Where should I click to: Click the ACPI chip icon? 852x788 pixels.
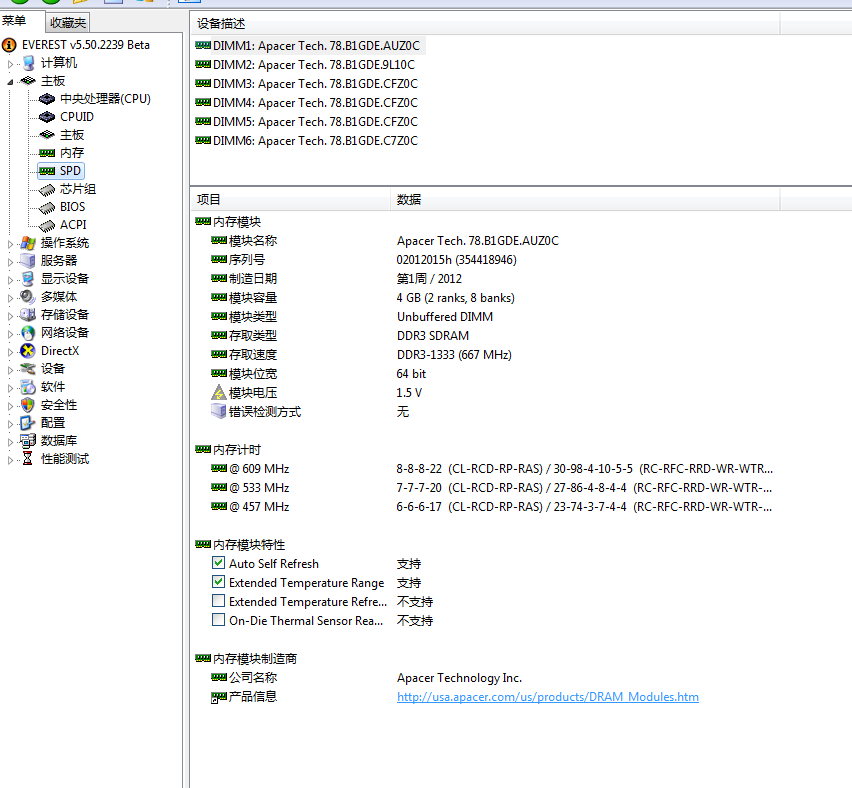coord(47,225)
